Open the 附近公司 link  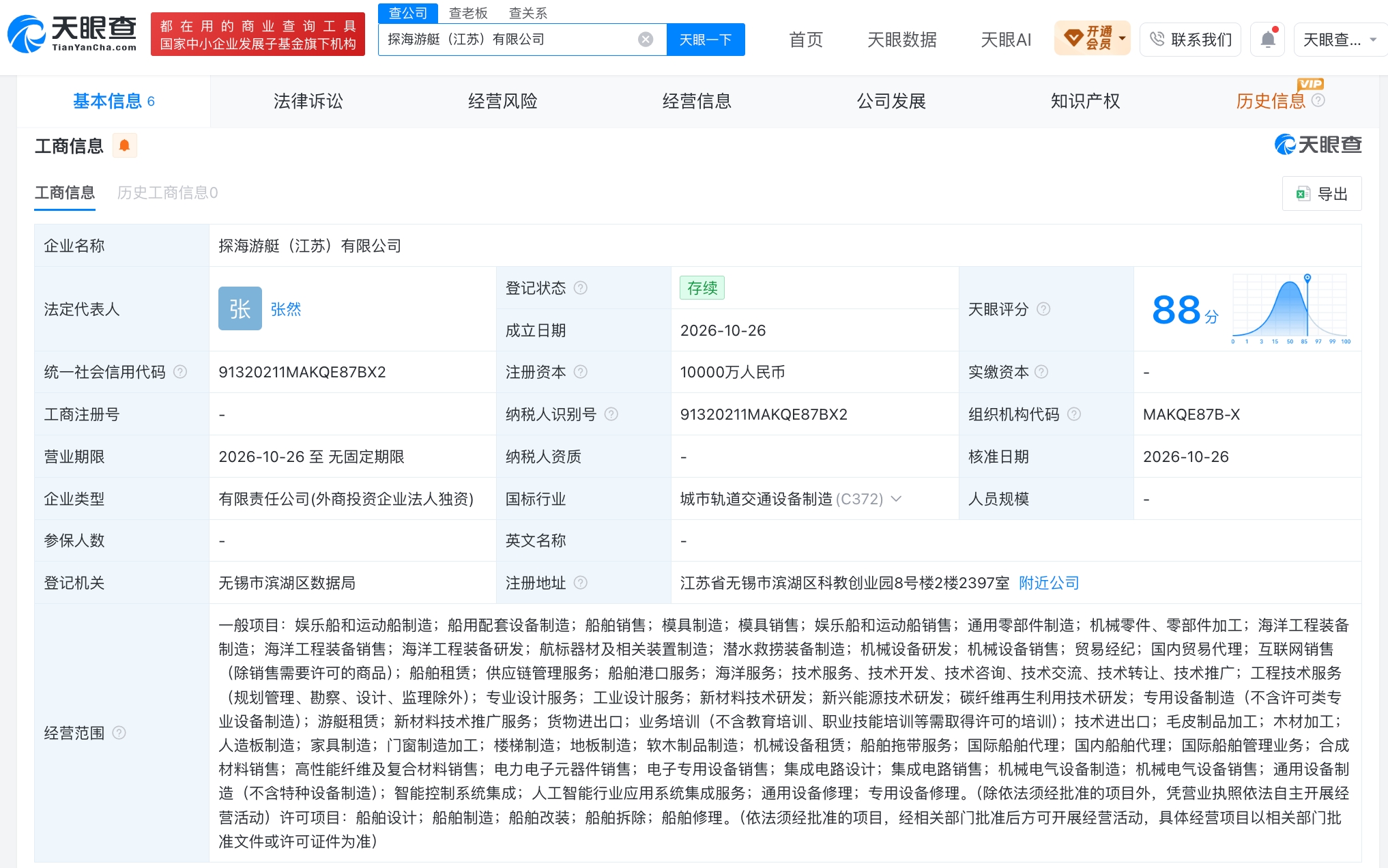click(x=1049, y=583)
